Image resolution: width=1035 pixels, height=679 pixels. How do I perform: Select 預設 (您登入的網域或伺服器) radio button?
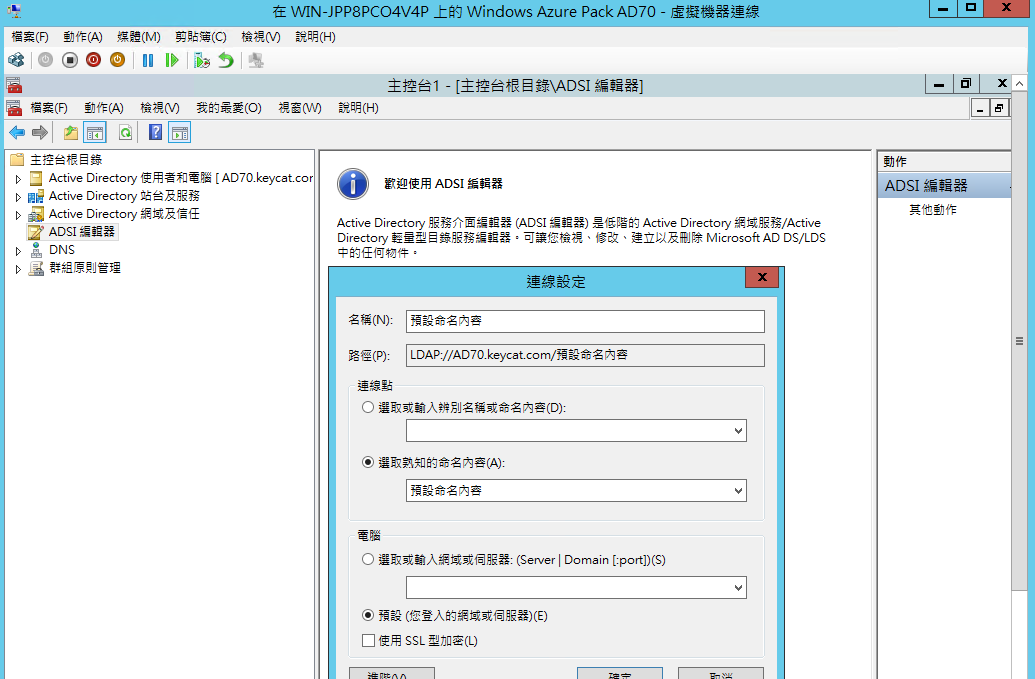point(368,616)
